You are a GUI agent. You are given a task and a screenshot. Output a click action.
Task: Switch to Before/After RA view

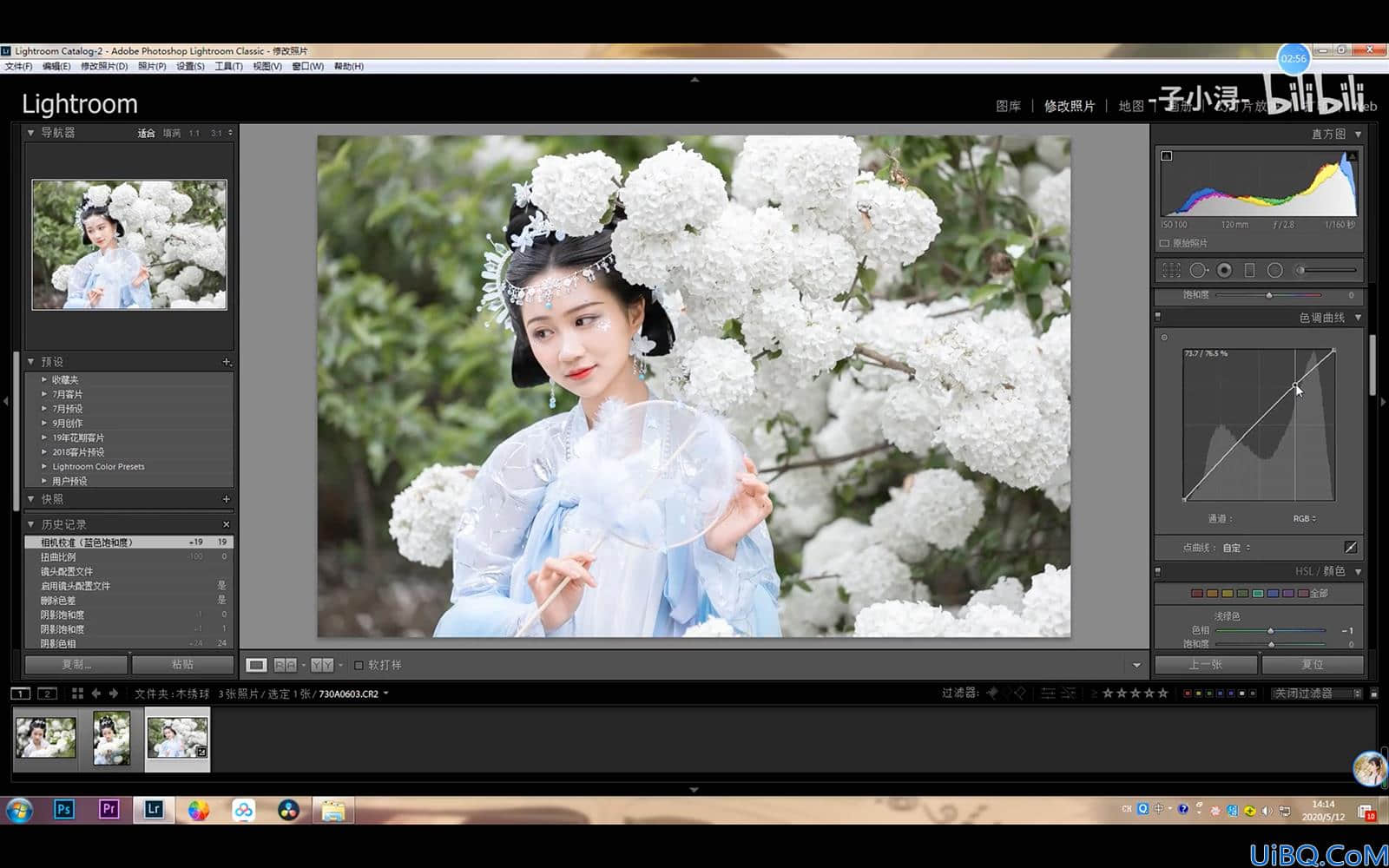click(x=285, y=665)
